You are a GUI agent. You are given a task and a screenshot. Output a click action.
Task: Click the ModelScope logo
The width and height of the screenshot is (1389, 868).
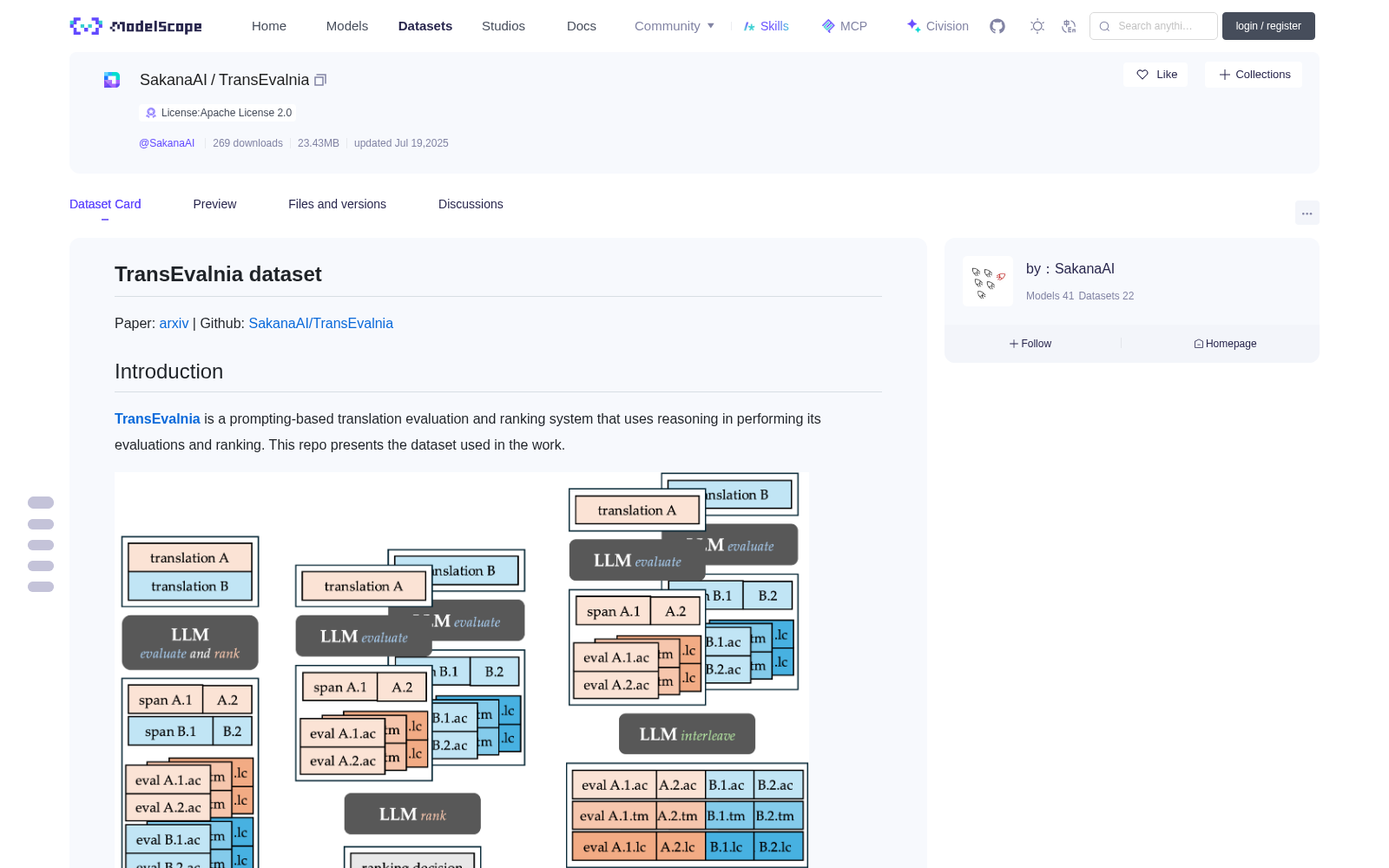135,26
